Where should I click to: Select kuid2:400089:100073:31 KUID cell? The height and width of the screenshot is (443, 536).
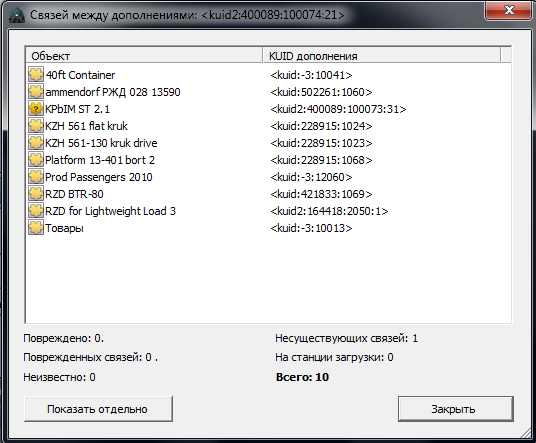pos(338,109)
